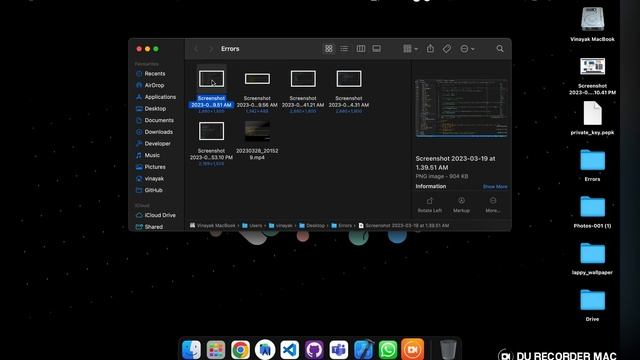Click vinayak in the path bar
The image size is (640, 360).
point(281,225)
